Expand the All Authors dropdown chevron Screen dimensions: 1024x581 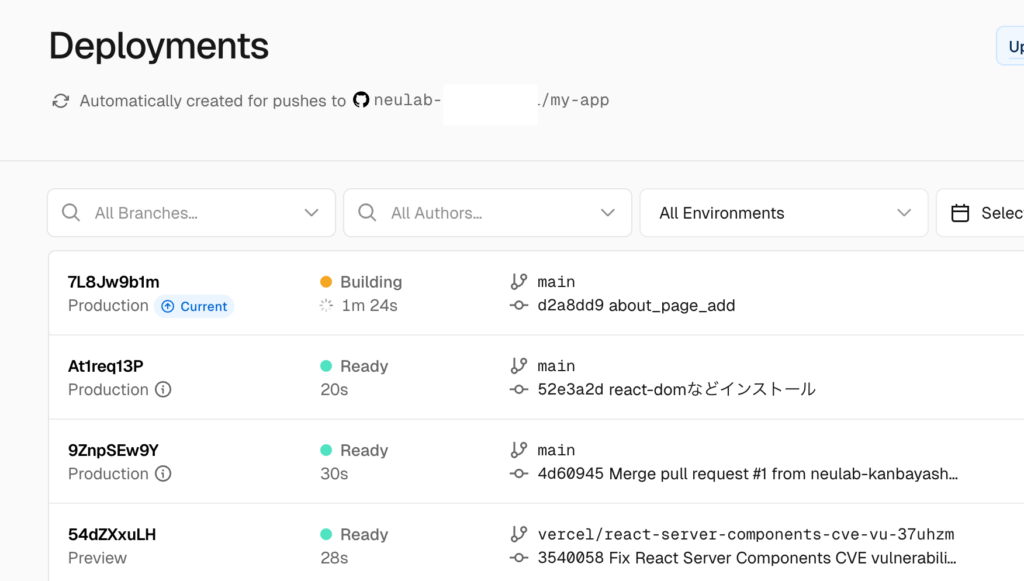point(607,213)
